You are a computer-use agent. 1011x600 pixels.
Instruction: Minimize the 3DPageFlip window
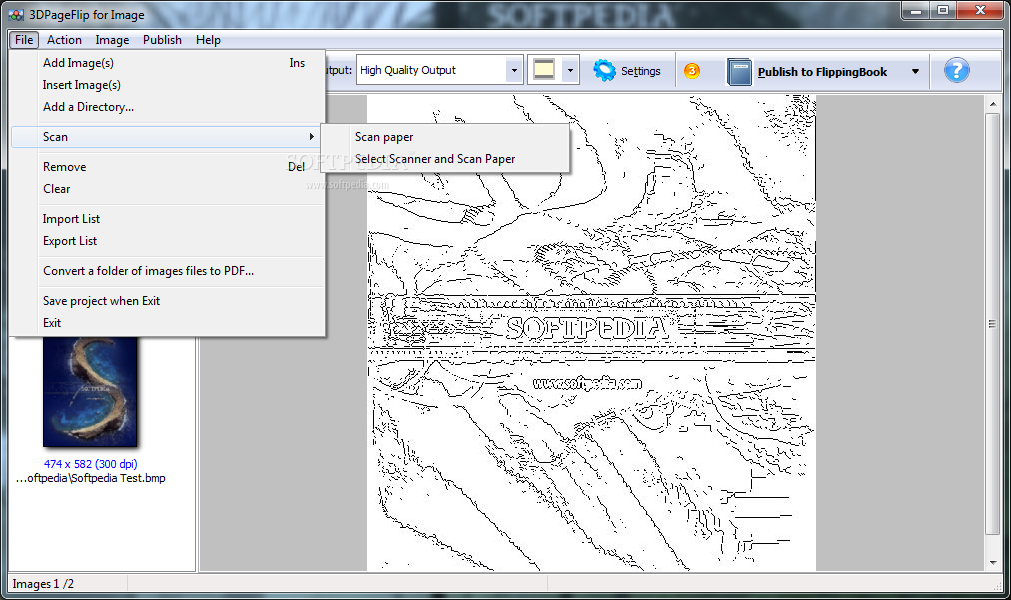[x=915, y=10]
